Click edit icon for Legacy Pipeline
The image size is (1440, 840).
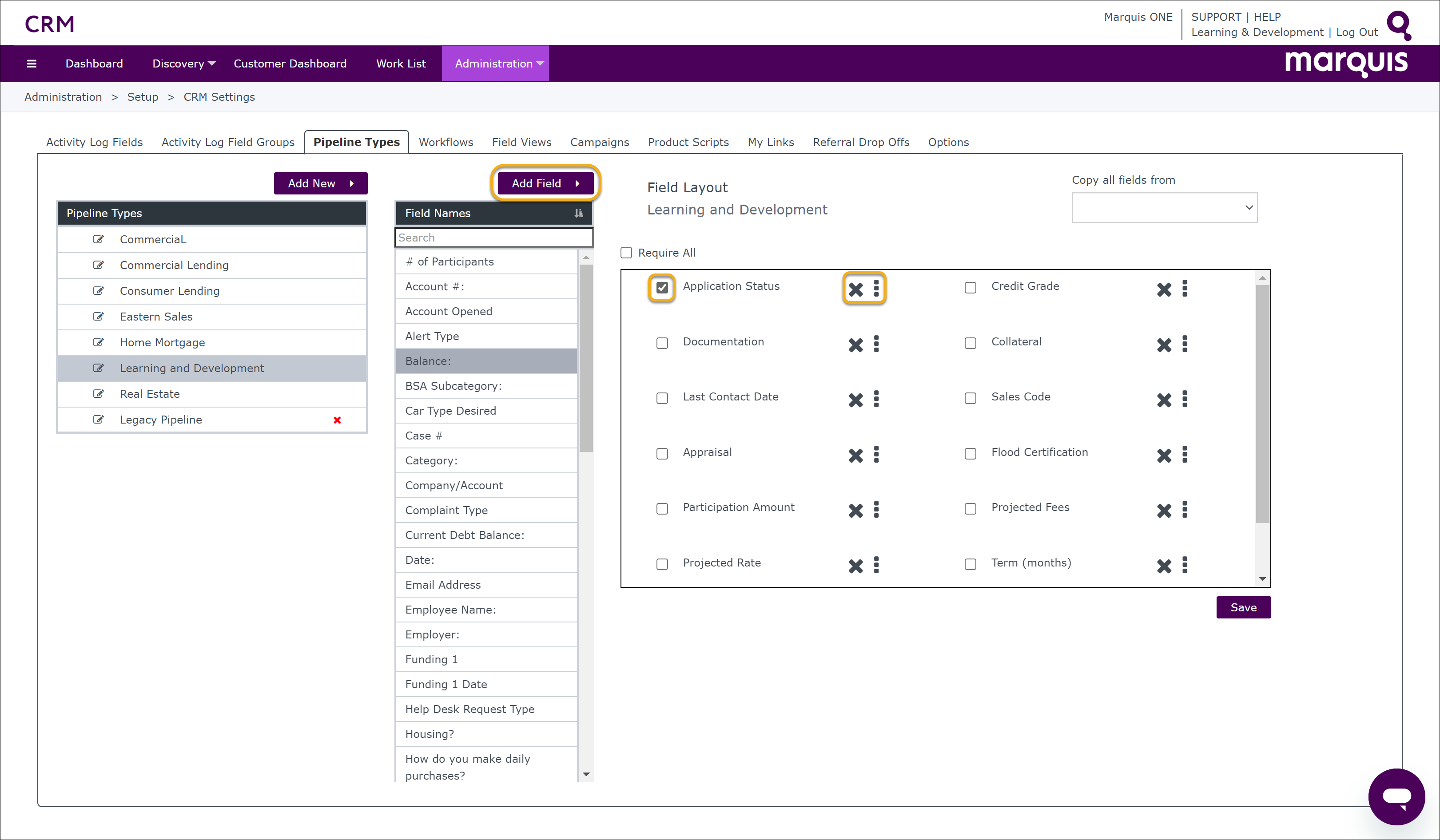98,419
